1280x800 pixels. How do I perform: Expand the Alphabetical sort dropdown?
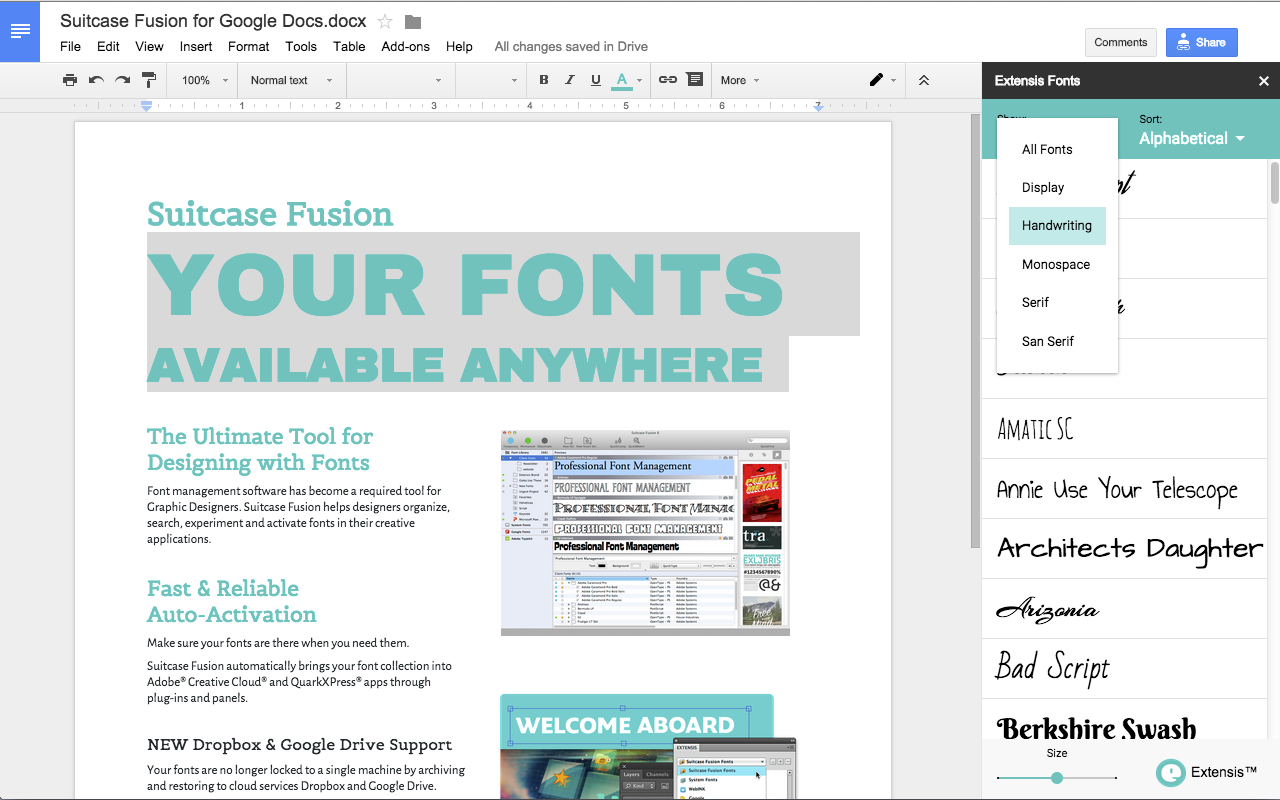click(x=1192, y=138)
